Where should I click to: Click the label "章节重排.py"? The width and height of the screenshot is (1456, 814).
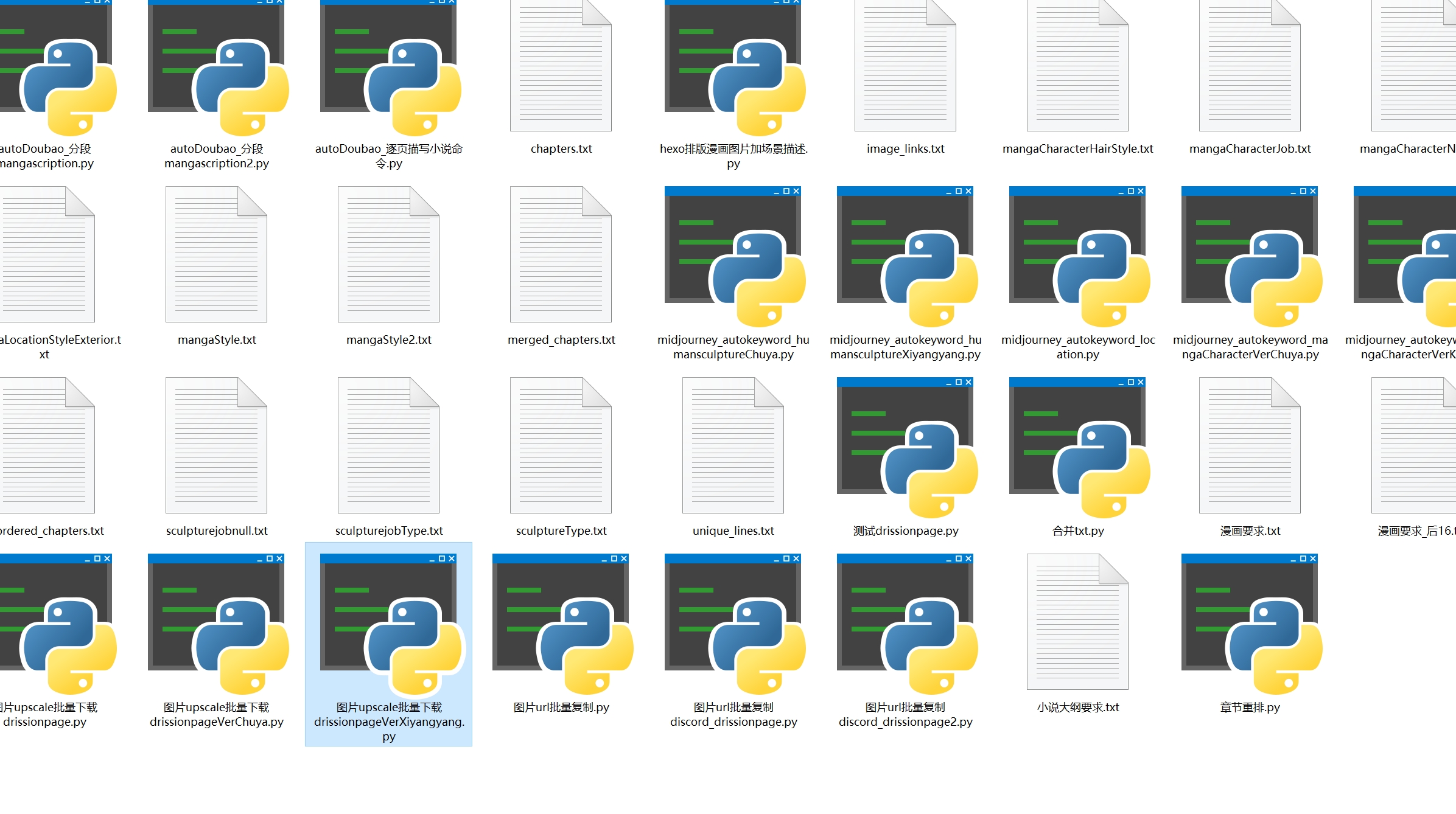[x=1250, y=708]
